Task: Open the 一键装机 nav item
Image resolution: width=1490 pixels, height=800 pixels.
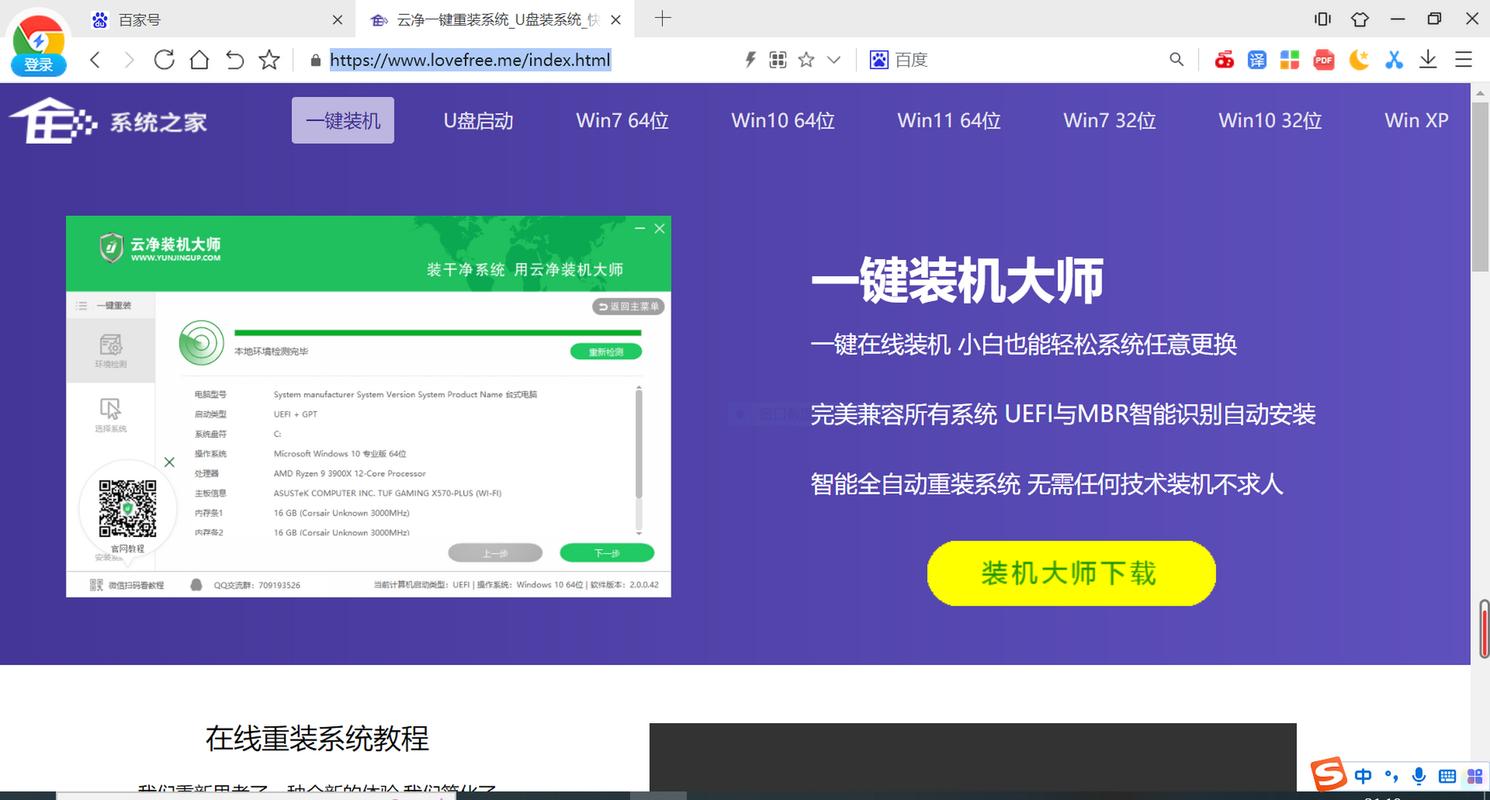Action: point(343,120)
